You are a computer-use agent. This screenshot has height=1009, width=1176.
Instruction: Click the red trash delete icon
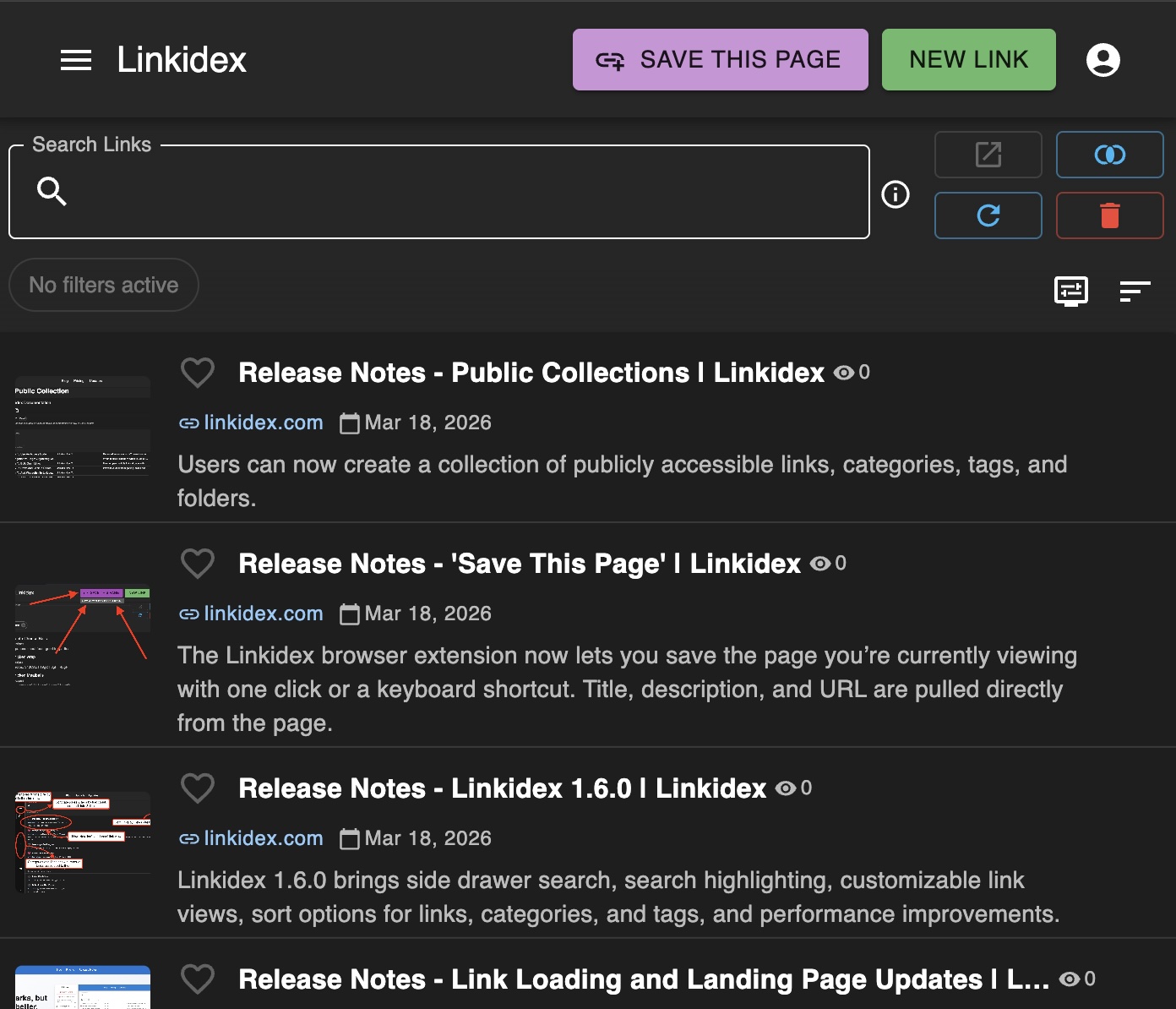pyautogui.click(x=1109, y=215)
